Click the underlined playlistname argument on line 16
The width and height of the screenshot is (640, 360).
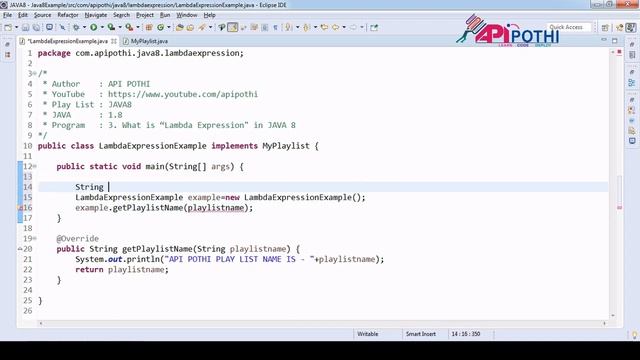(x=216, y=208)
